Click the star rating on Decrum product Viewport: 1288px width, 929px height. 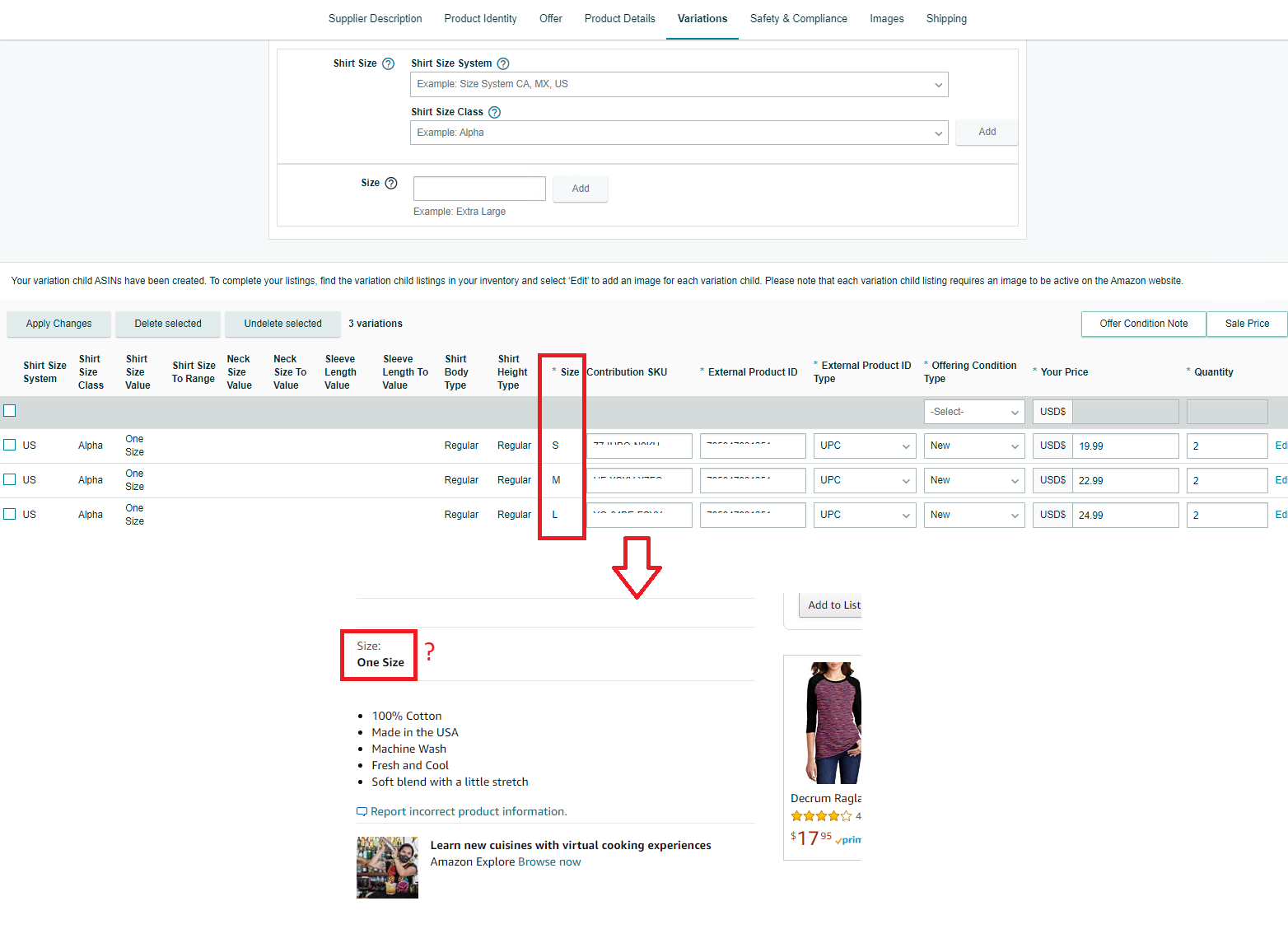[x=820, y=816]
